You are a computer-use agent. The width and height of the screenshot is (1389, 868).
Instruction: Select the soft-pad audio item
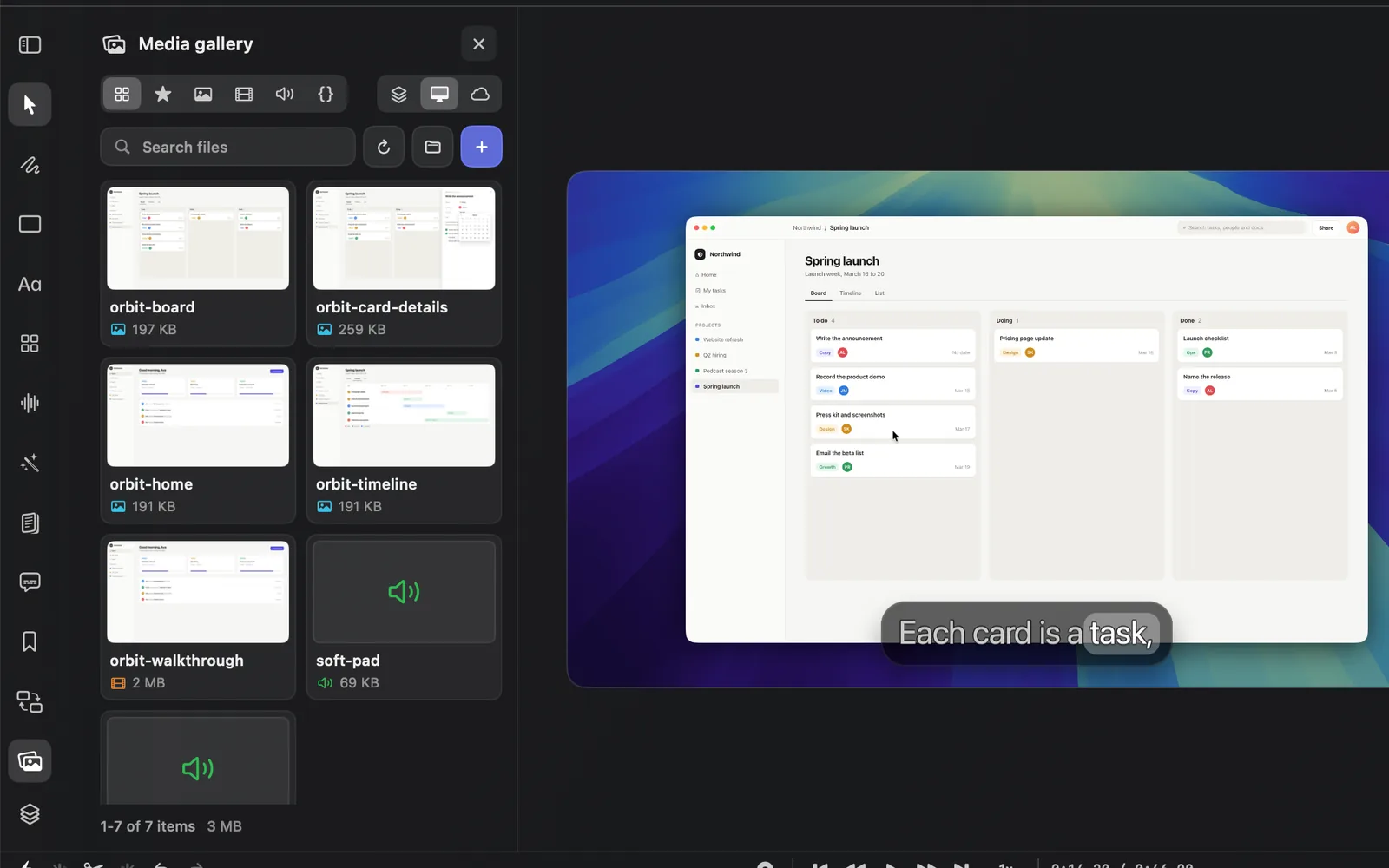click(x=405, y=616)
